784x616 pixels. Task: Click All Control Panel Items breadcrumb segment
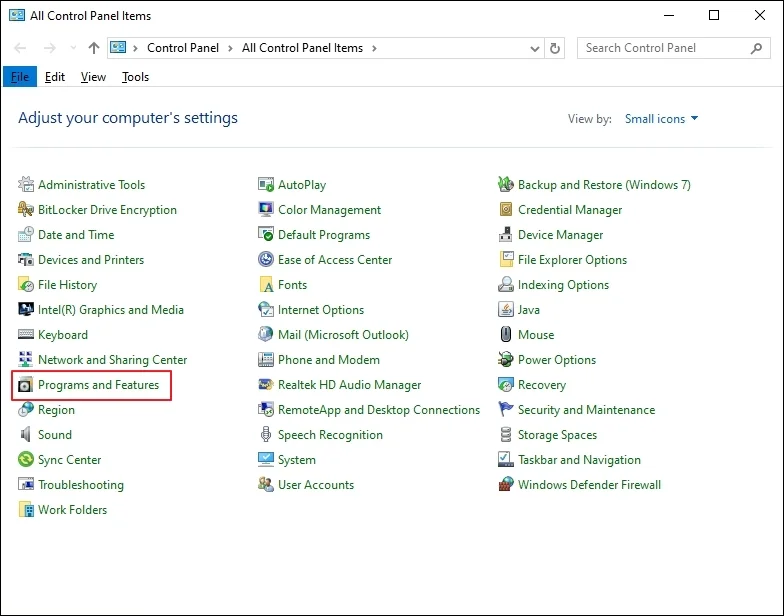pyautogui.click(x=302, y=48)
